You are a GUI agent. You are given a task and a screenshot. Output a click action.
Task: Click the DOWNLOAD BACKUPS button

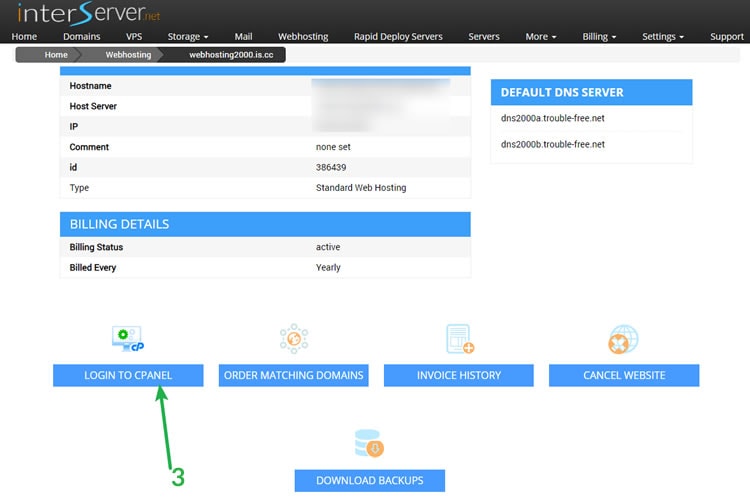370,480
